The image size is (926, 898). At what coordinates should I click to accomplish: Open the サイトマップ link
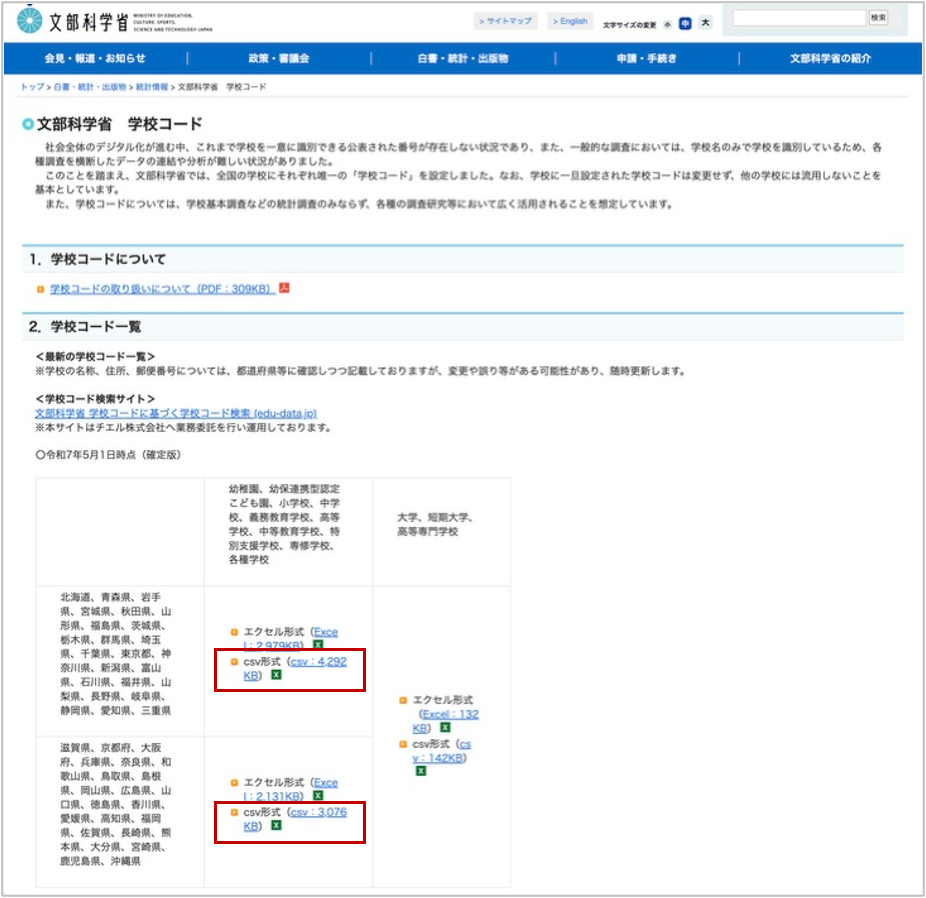pyautogui.click(x=505, y=21)
